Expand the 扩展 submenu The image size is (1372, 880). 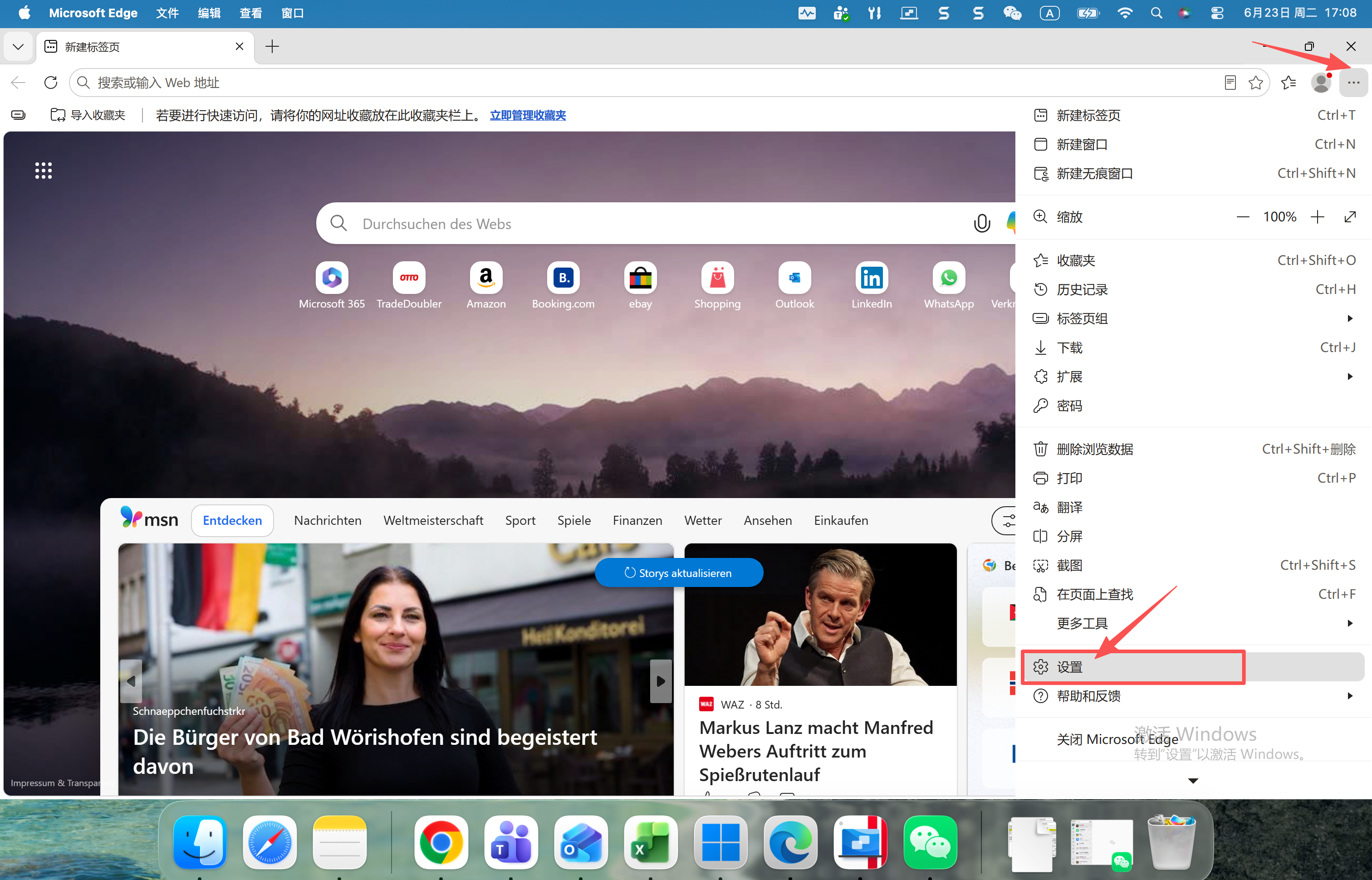click(1193, 377)
